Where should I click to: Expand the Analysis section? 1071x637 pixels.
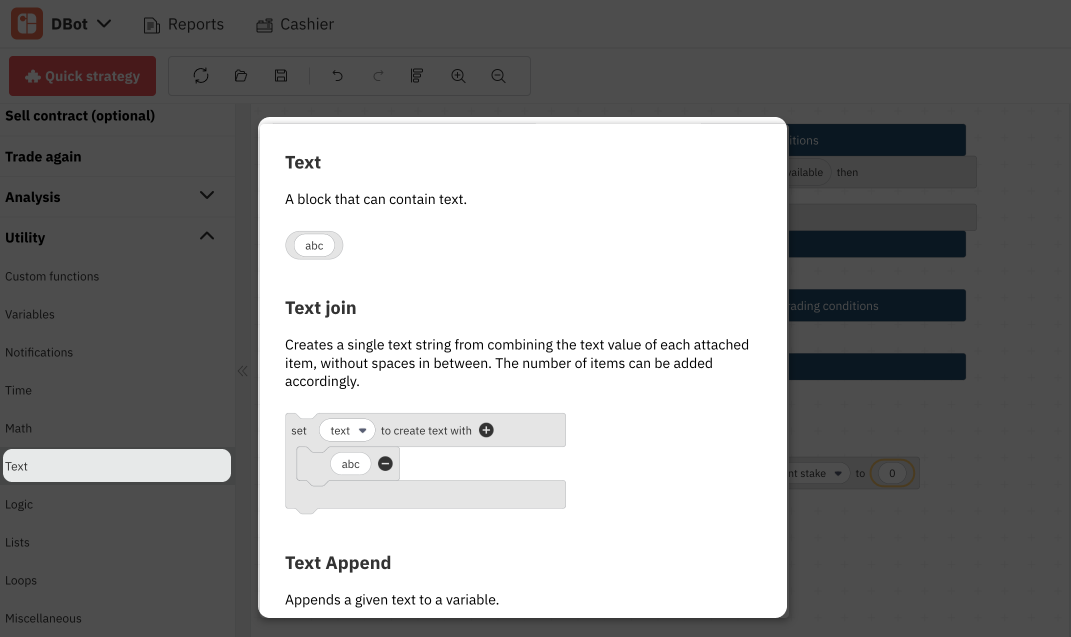click(207, 196)
